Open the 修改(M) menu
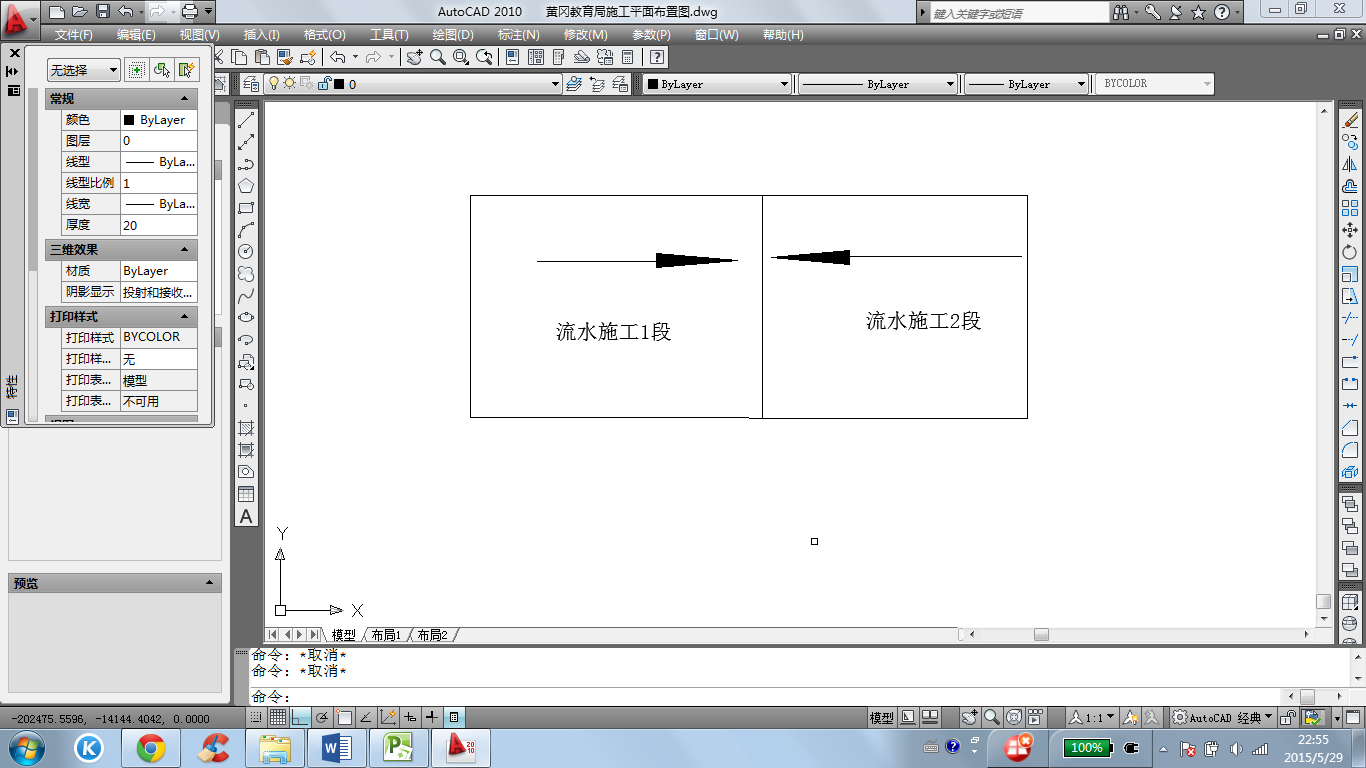 (585, 34)
